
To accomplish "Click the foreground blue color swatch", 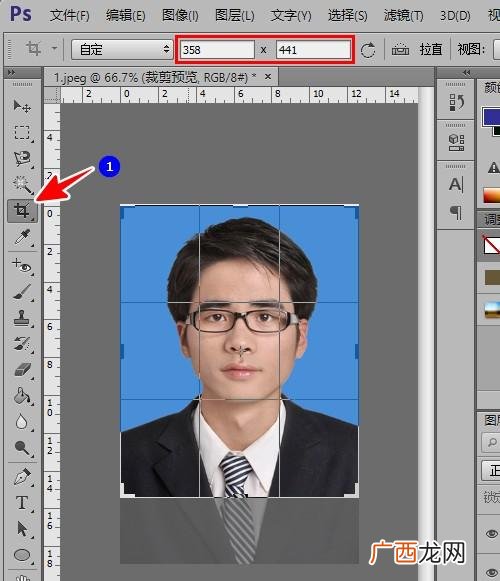I will pyautogui.click(x=492, y=116).
